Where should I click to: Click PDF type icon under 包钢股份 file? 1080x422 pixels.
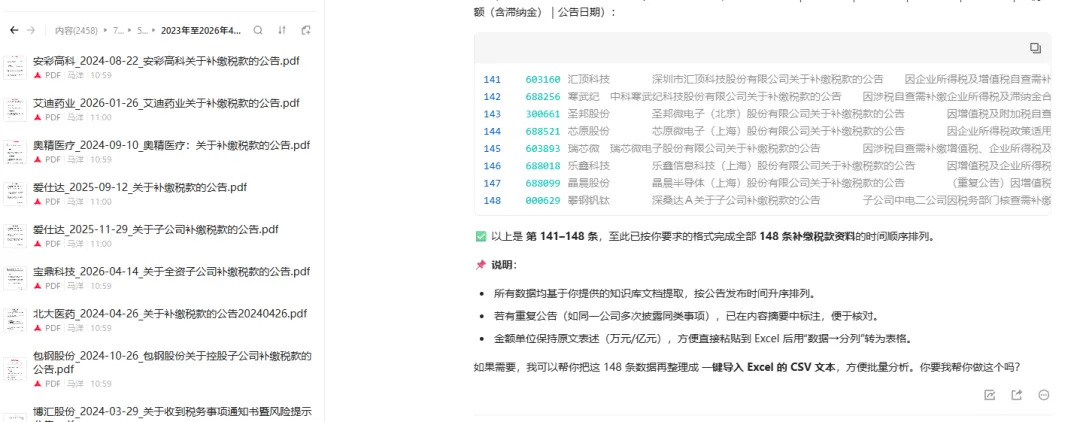(37, 383)
